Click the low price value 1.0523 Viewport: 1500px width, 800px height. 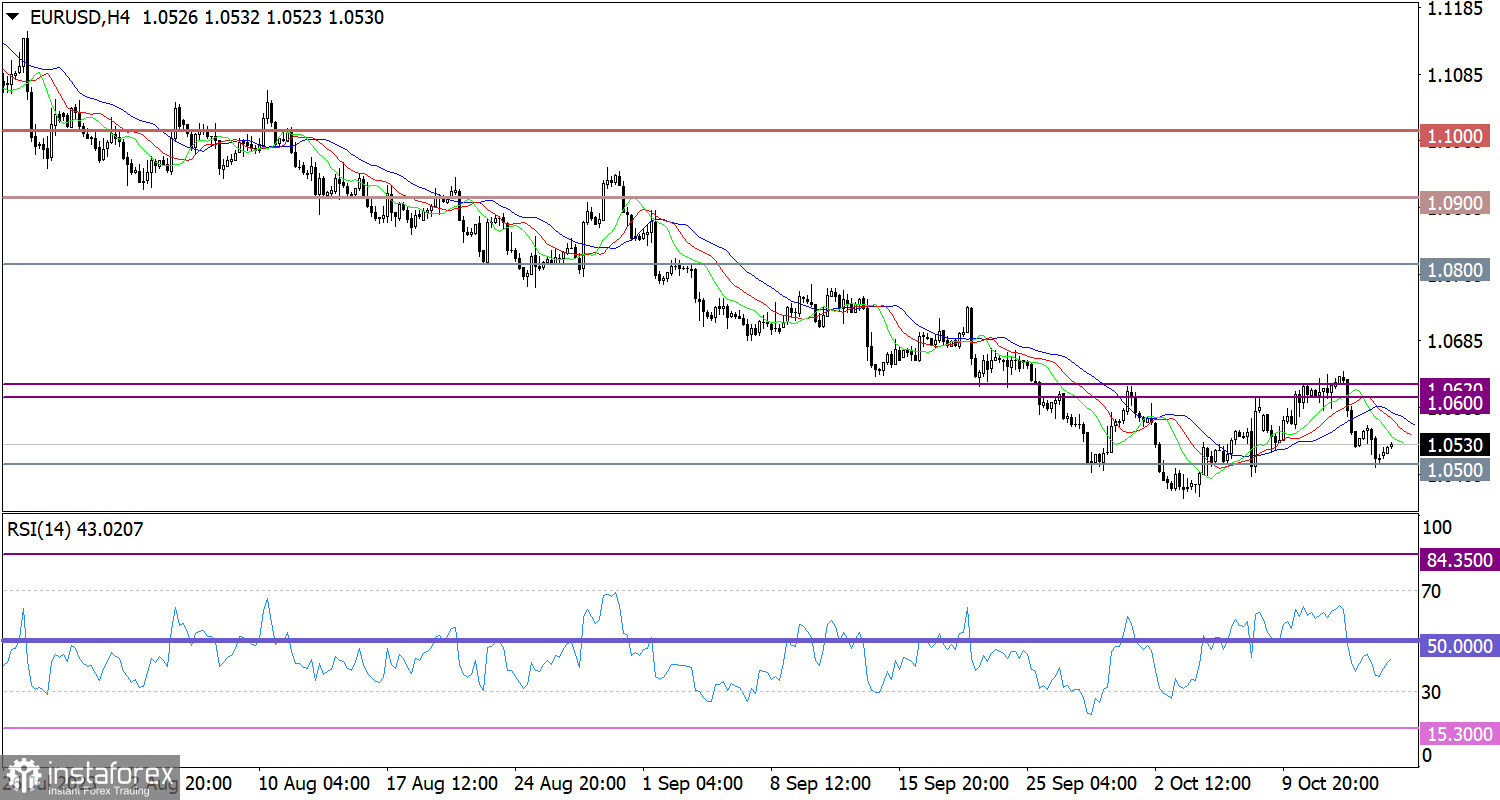(293, 17)
